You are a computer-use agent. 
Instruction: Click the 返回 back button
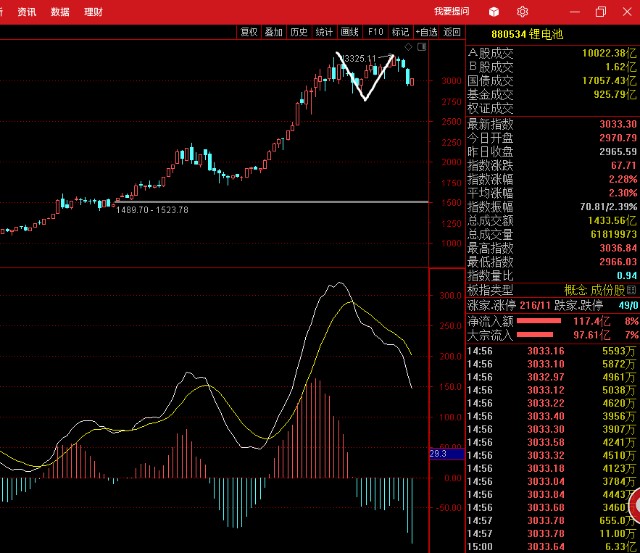(453, 32)
